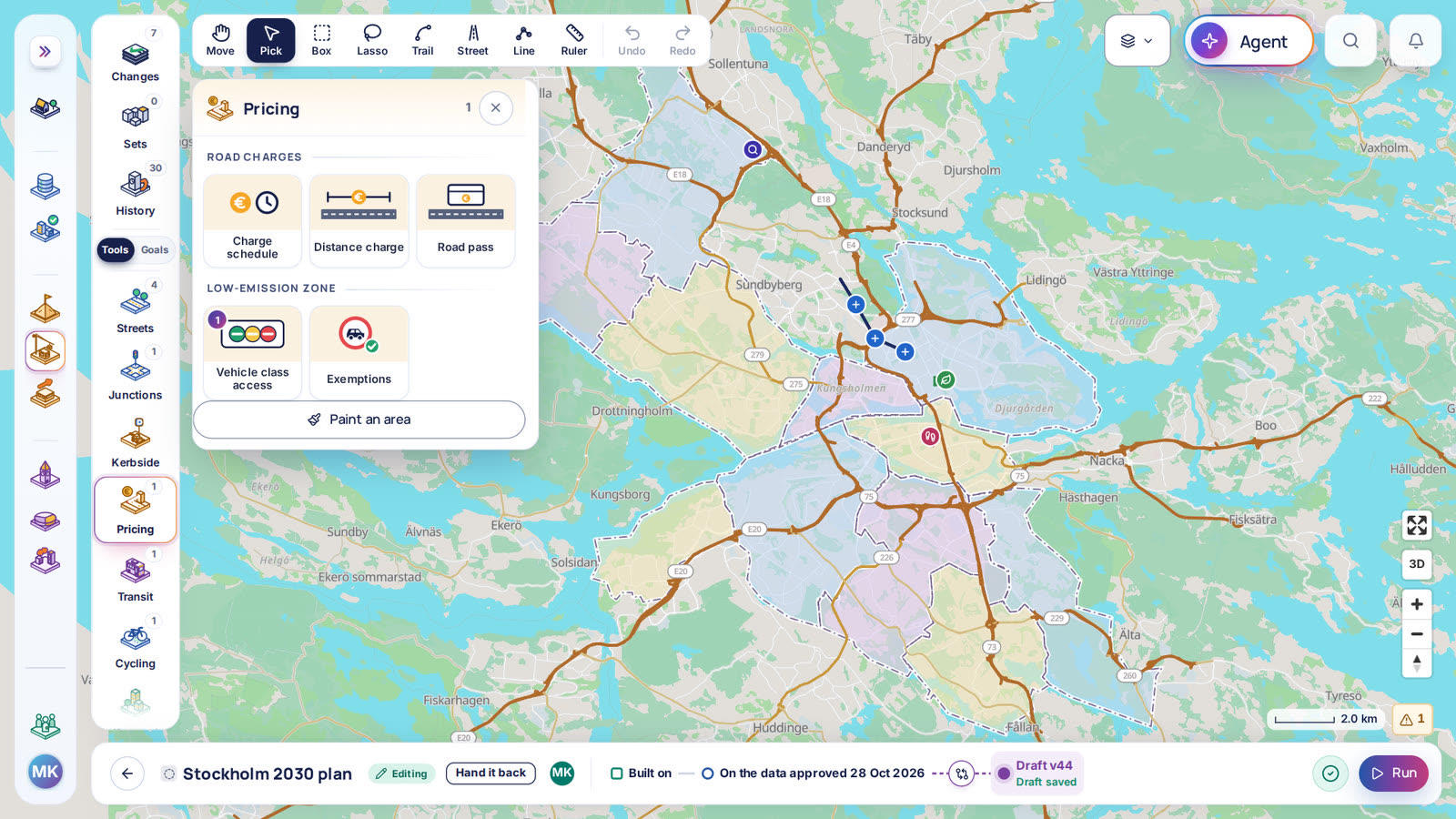Open the community people sidebar icon
The image size is (1456, 819).
coord(45,725)
